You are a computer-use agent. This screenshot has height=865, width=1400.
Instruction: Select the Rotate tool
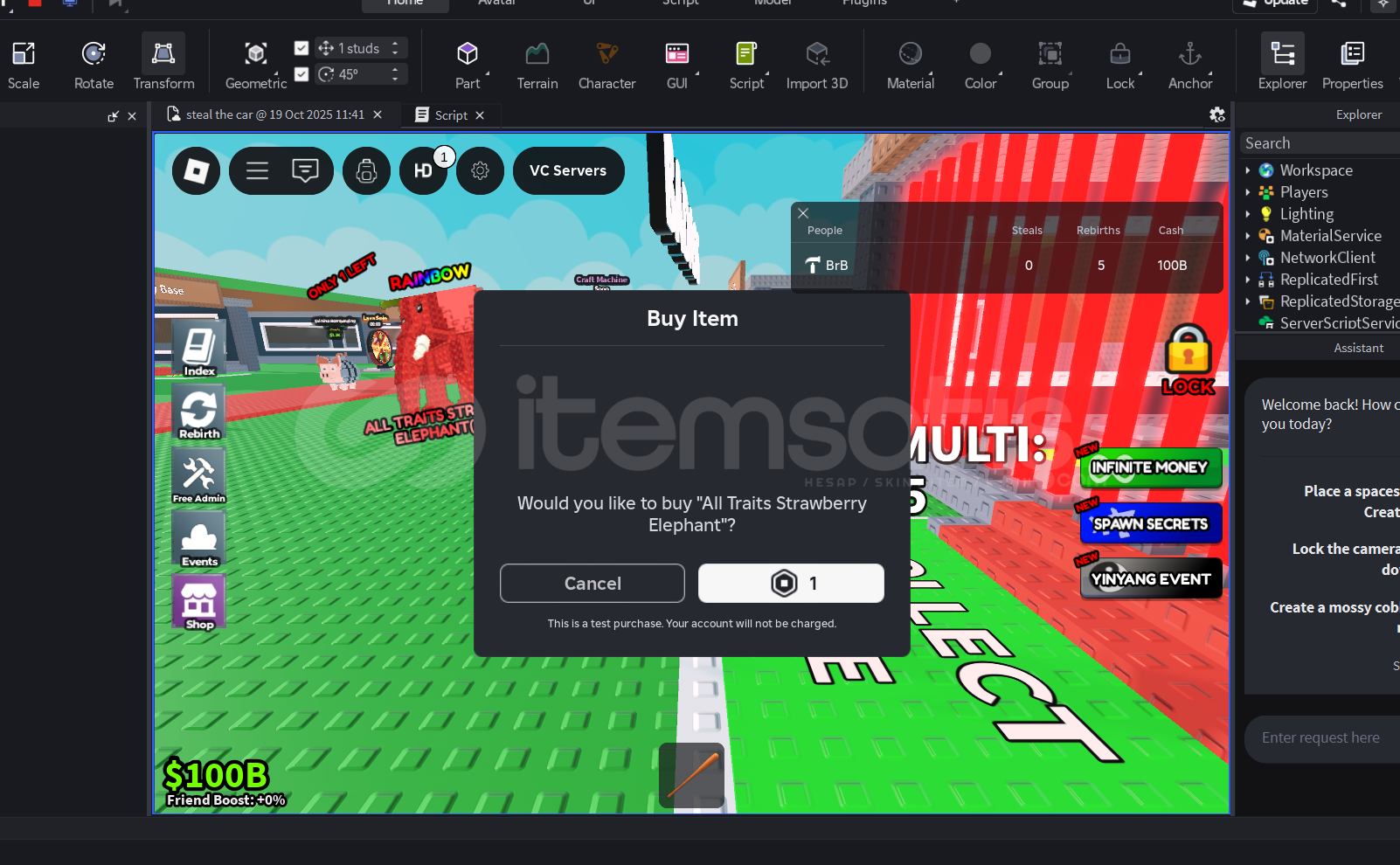pos(94,64)
